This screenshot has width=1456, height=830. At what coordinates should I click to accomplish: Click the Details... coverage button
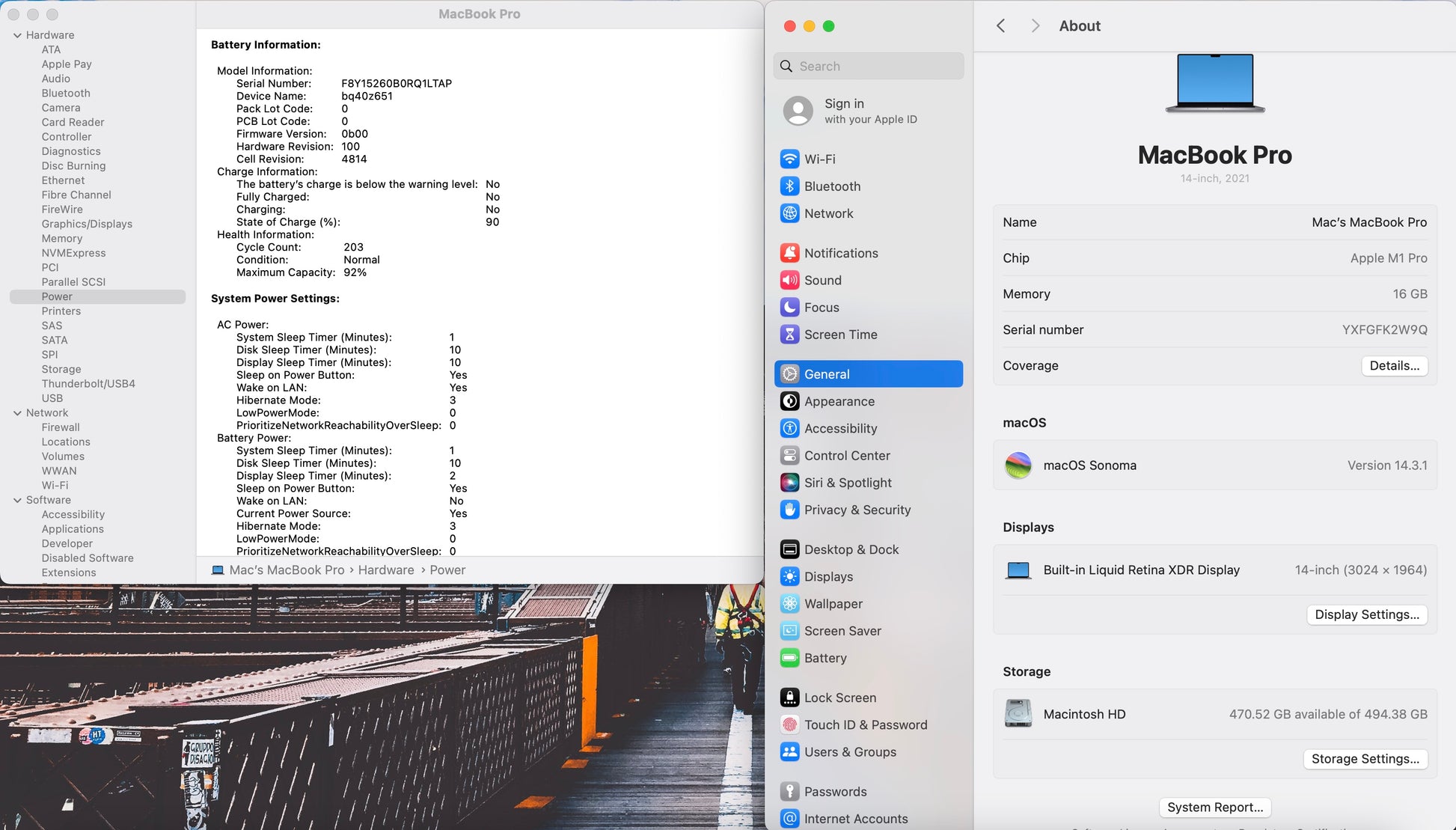pyautogui.click(x=1394, y=366)
